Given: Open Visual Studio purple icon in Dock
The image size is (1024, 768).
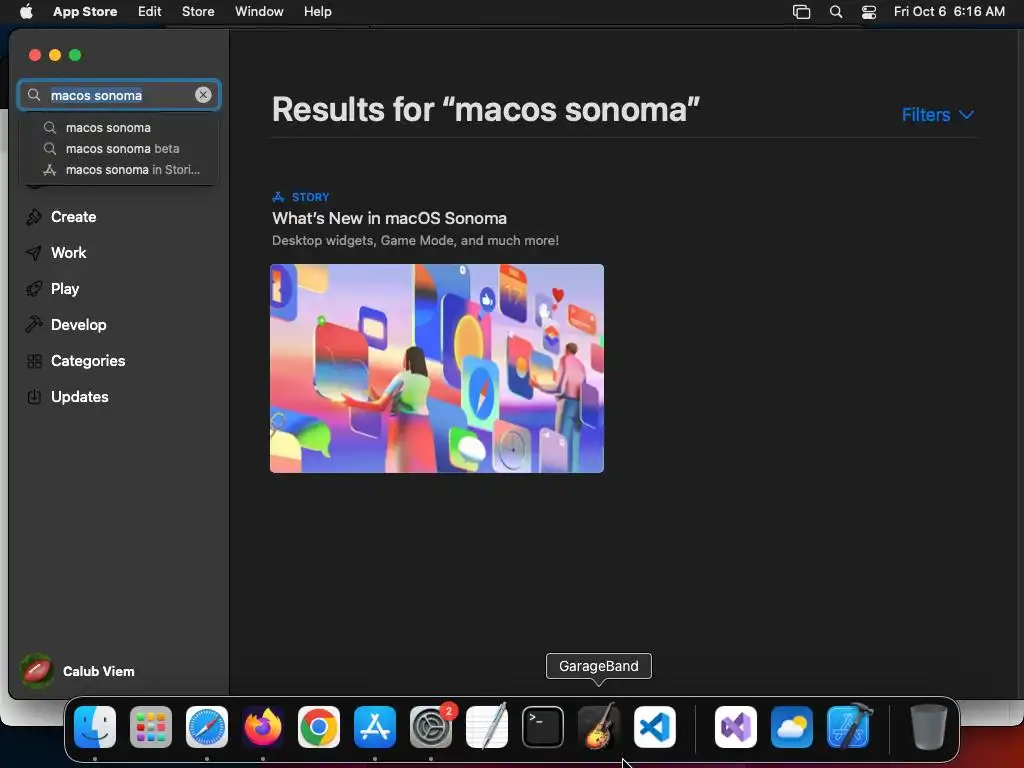Looking at the screenshot, I should (x=736, y=727).
